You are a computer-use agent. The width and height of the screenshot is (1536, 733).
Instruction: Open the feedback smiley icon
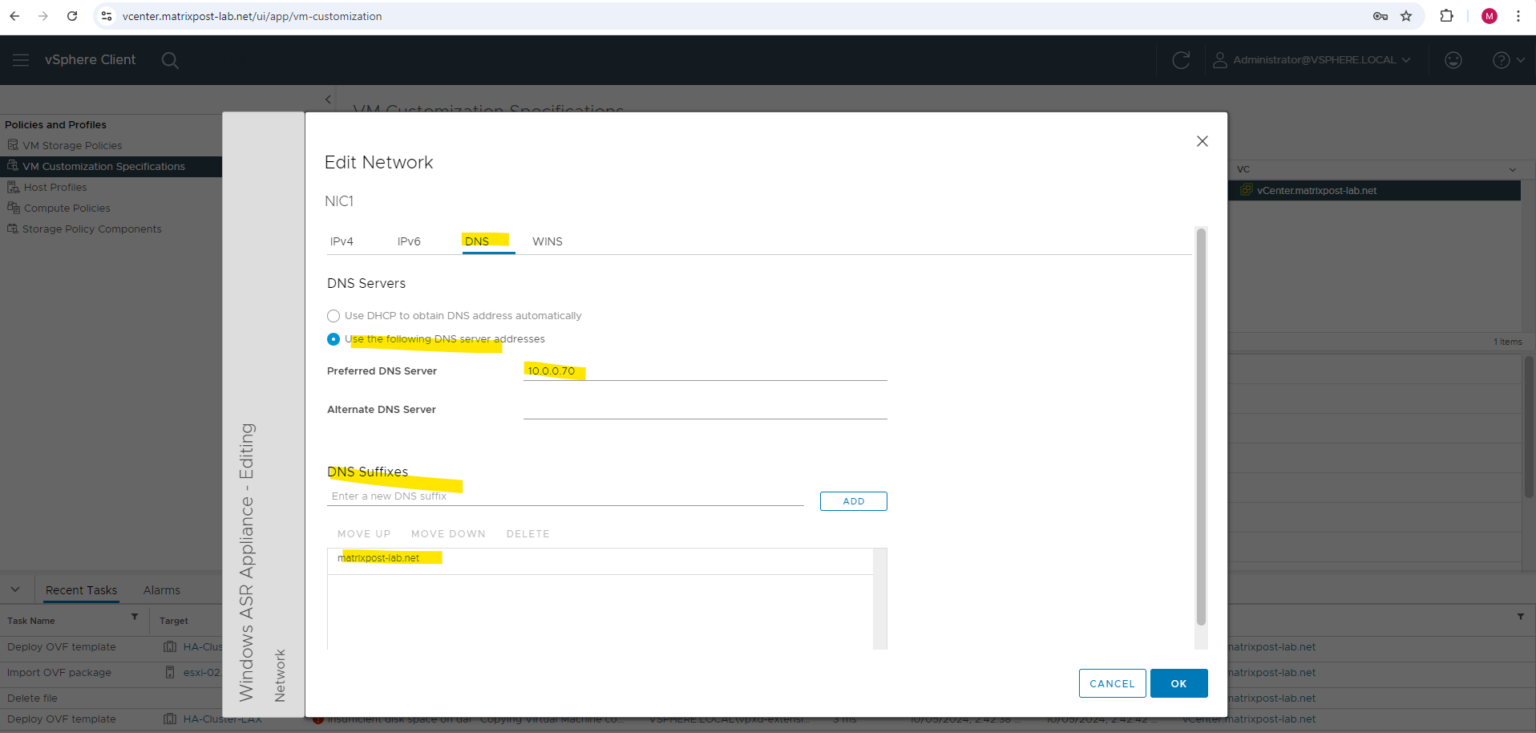1453,60
